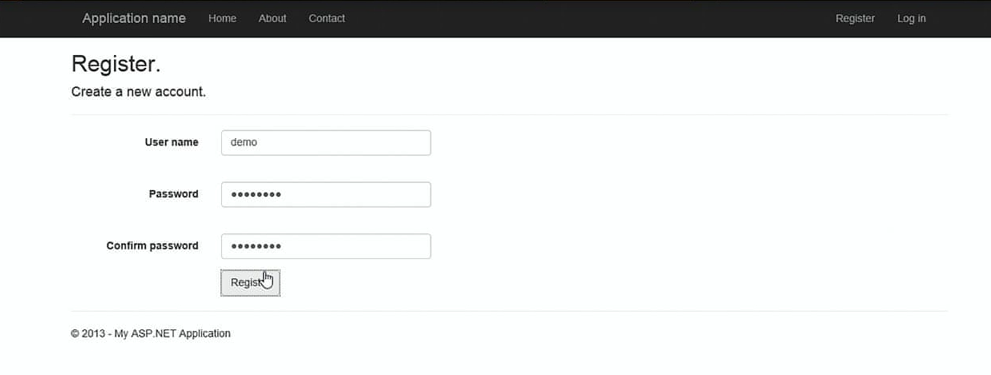Click the Register link in the navbar
Image resolution: width=991 pixels, height=375 pixels.
tap(855, 18)
